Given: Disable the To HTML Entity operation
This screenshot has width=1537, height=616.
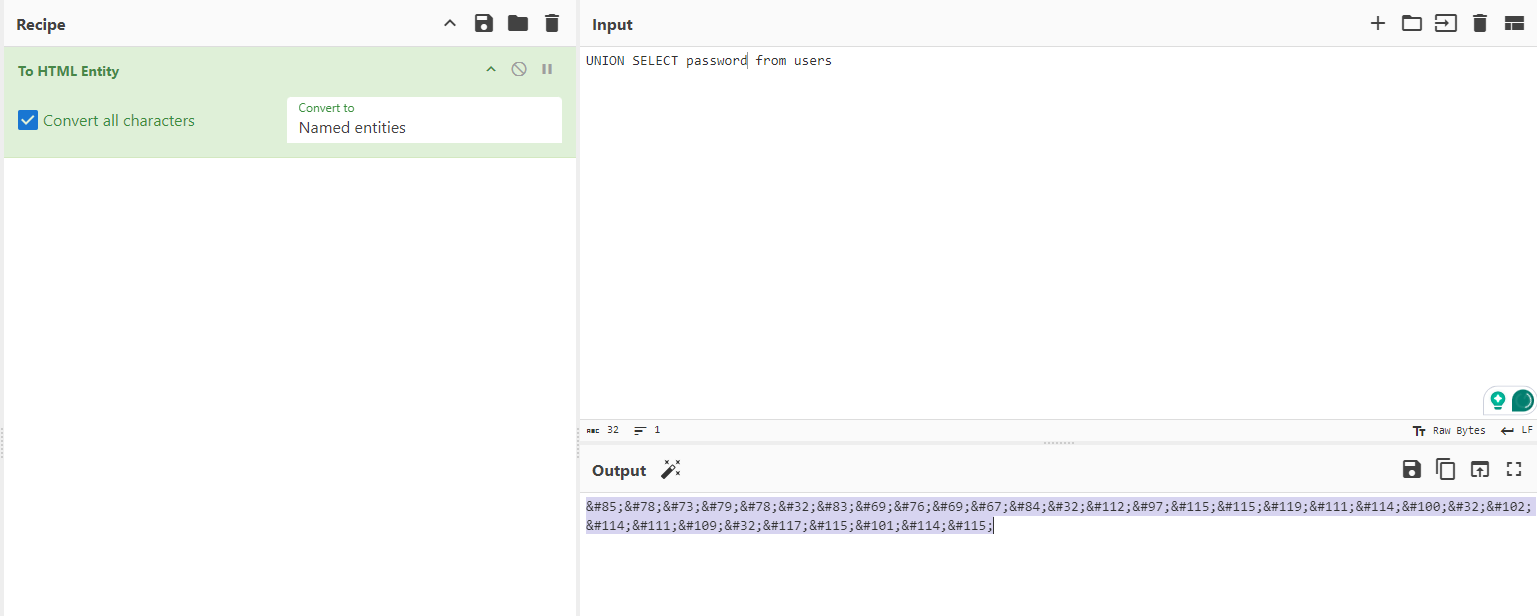Looking at the screenshot, I should click(x=519, y=70).
